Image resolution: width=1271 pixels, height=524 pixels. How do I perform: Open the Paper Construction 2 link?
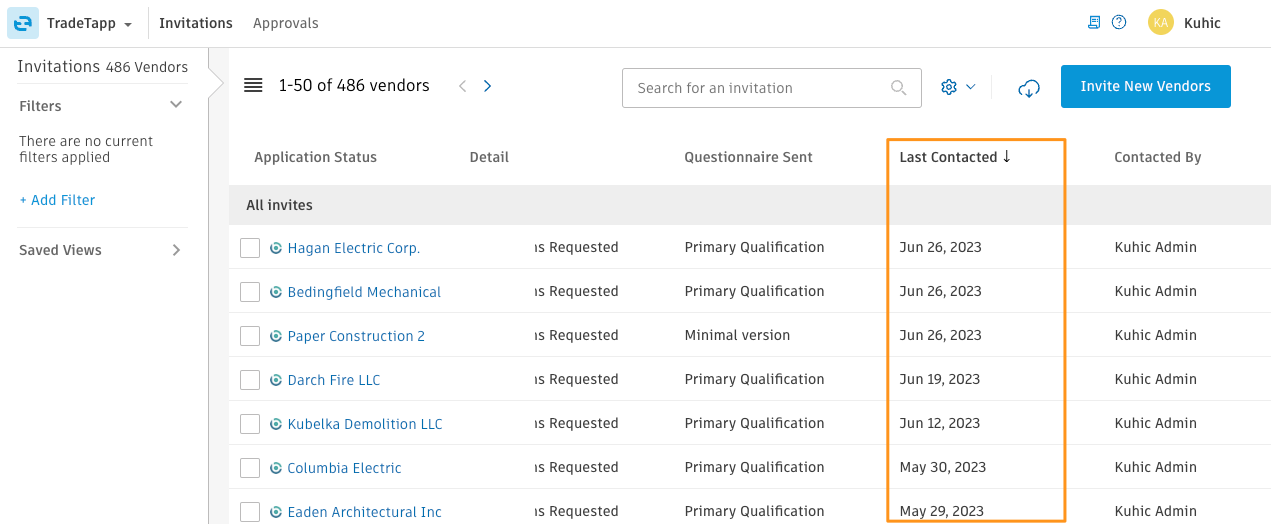tap(356, 336)
